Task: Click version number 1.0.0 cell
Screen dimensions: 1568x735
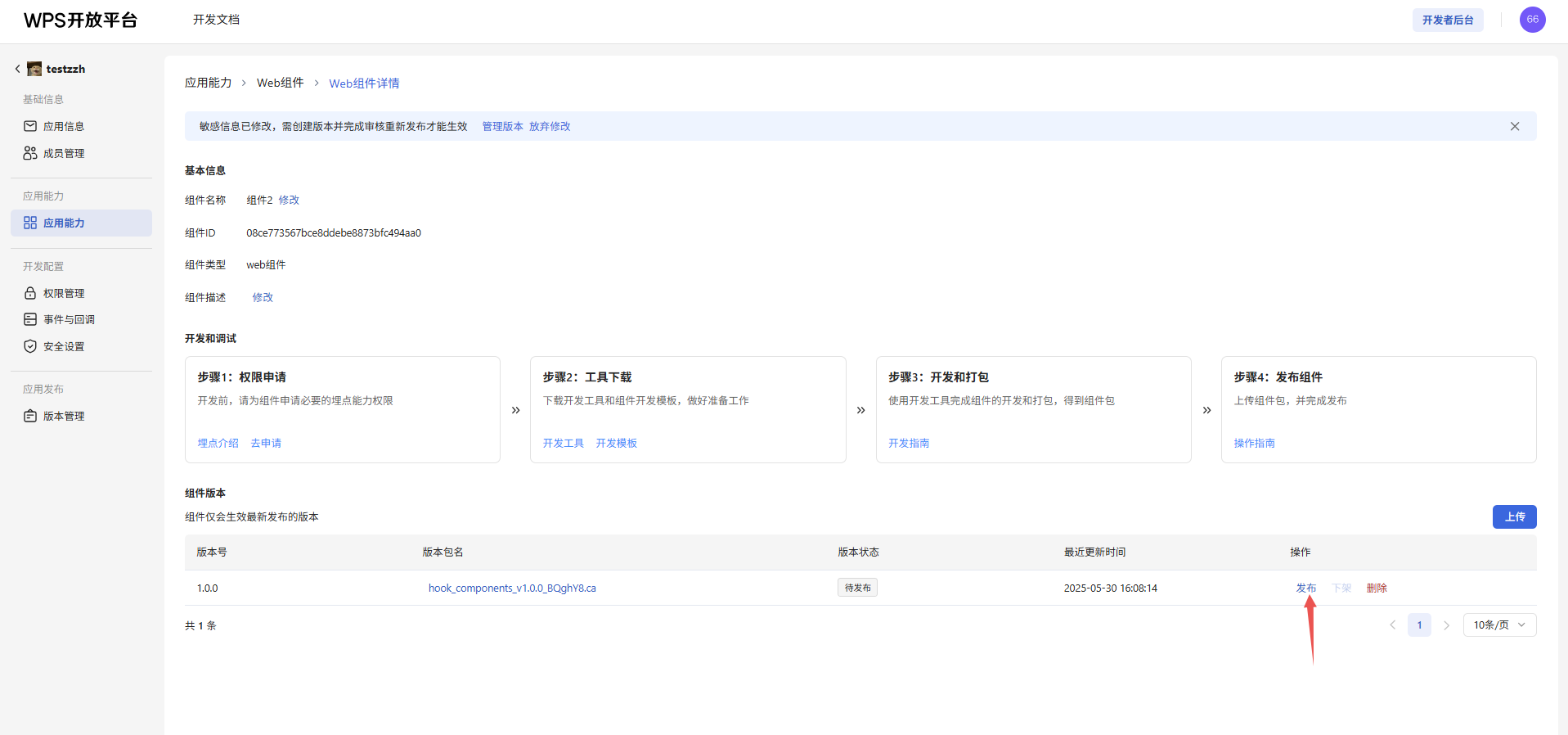Action: coord(207,588)
